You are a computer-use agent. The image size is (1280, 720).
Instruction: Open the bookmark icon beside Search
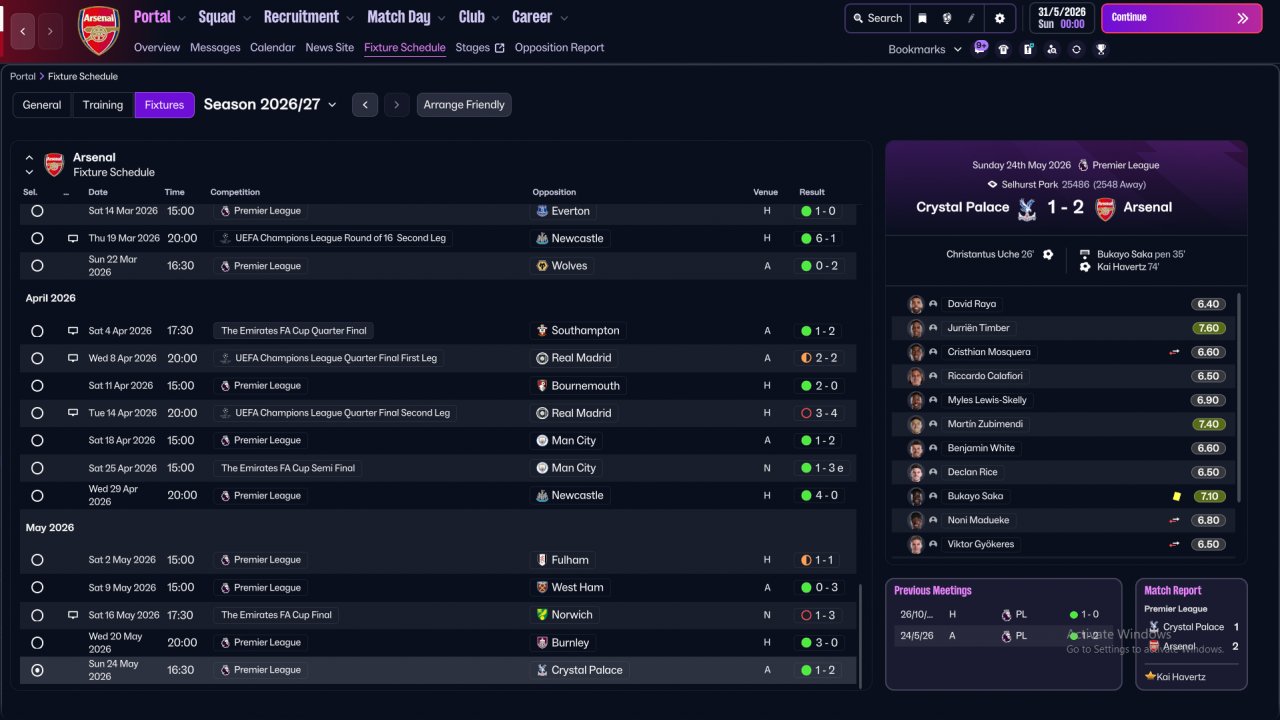coord(922,18)
